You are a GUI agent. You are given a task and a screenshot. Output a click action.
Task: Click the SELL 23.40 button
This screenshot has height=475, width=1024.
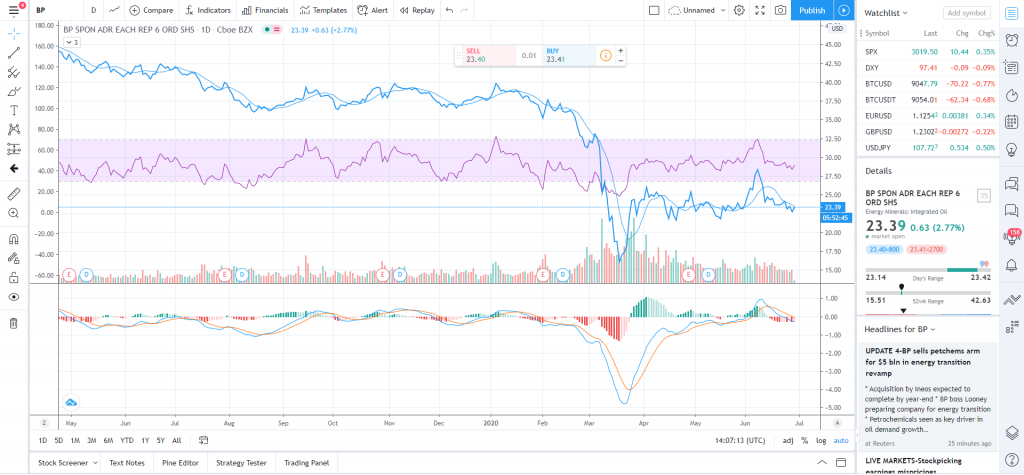[490, 56]
